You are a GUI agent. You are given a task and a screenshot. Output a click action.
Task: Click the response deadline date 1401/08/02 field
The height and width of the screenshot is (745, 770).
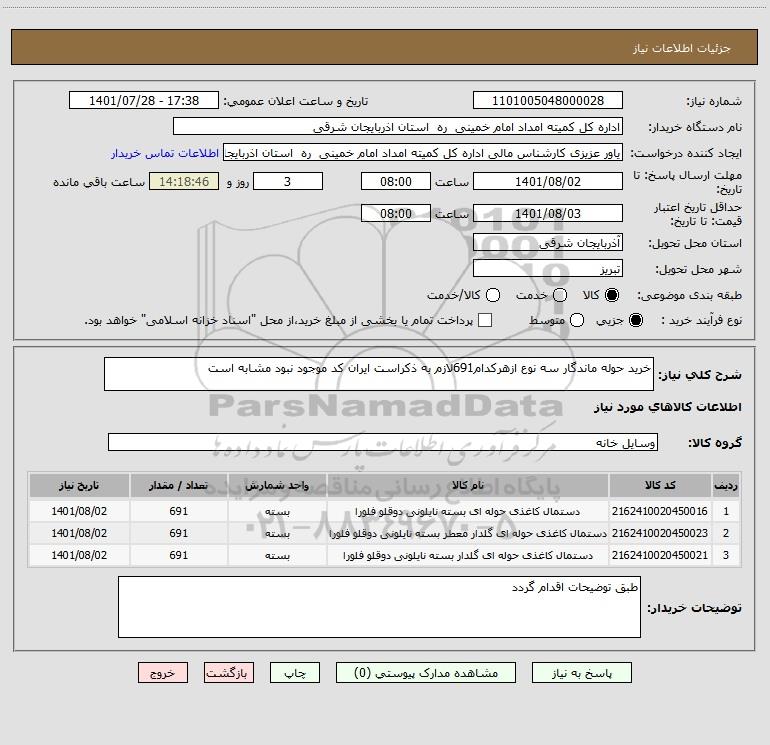[548, 181]
